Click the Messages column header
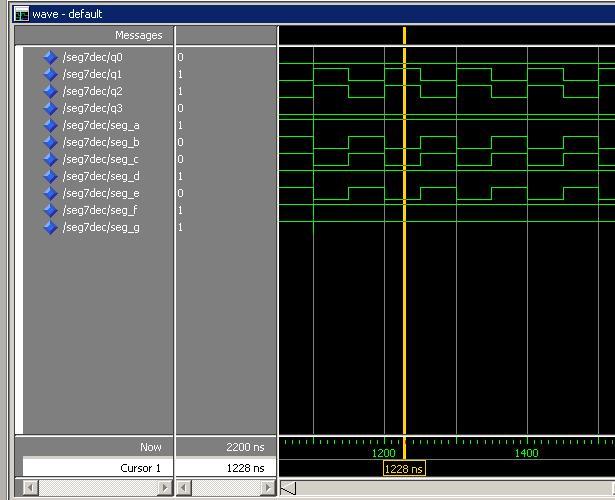615x500 pixels. [x=138, y=35]
